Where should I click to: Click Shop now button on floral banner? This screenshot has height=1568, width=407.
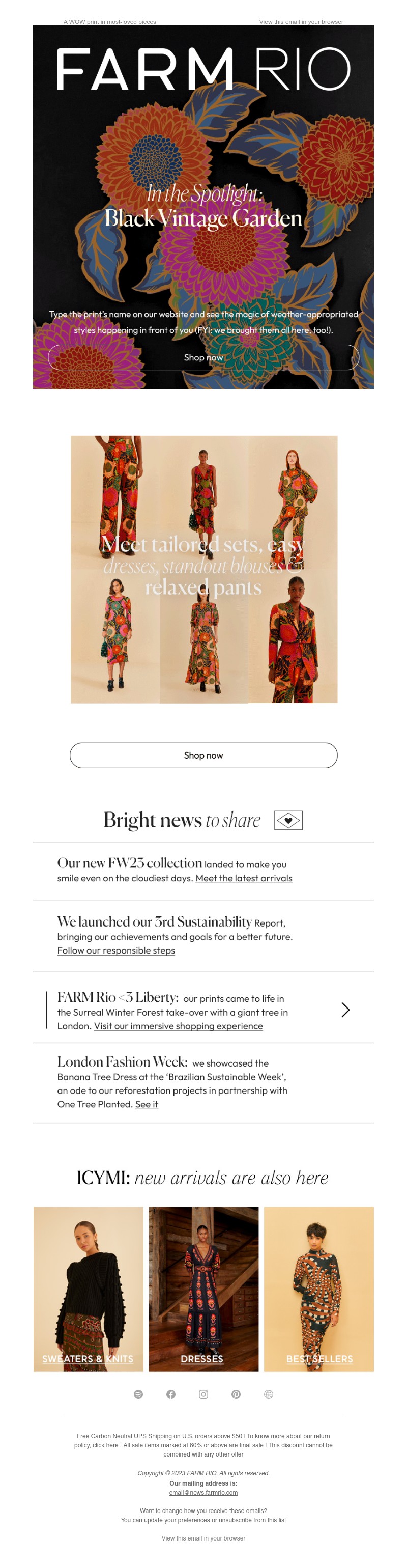(203, 357)
